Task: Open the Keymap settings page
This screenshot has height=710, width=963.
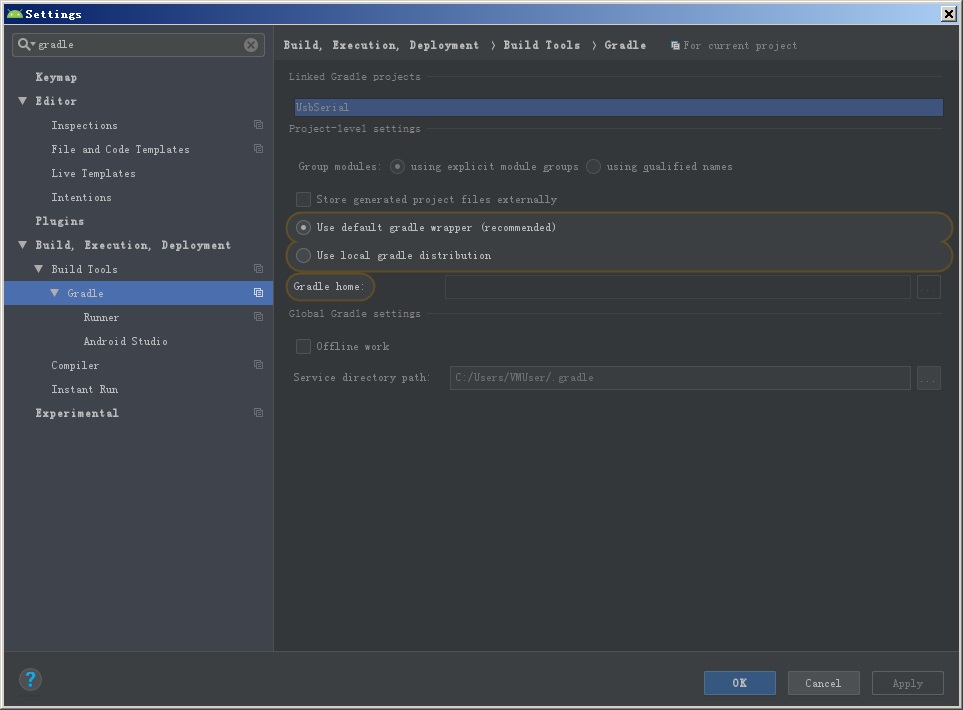Action: click(56, 77)
